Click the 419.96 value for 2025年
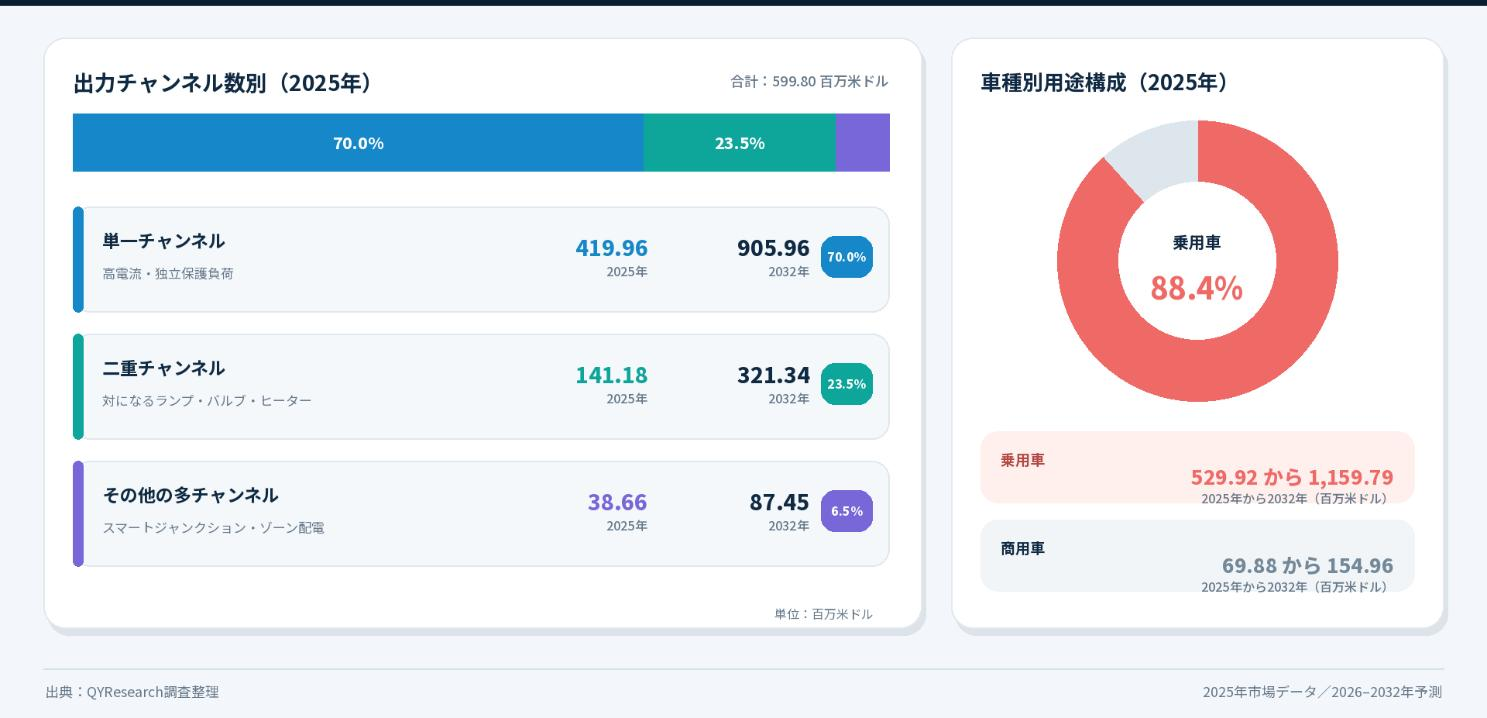The image size is (1487, 718). point(611,248)
